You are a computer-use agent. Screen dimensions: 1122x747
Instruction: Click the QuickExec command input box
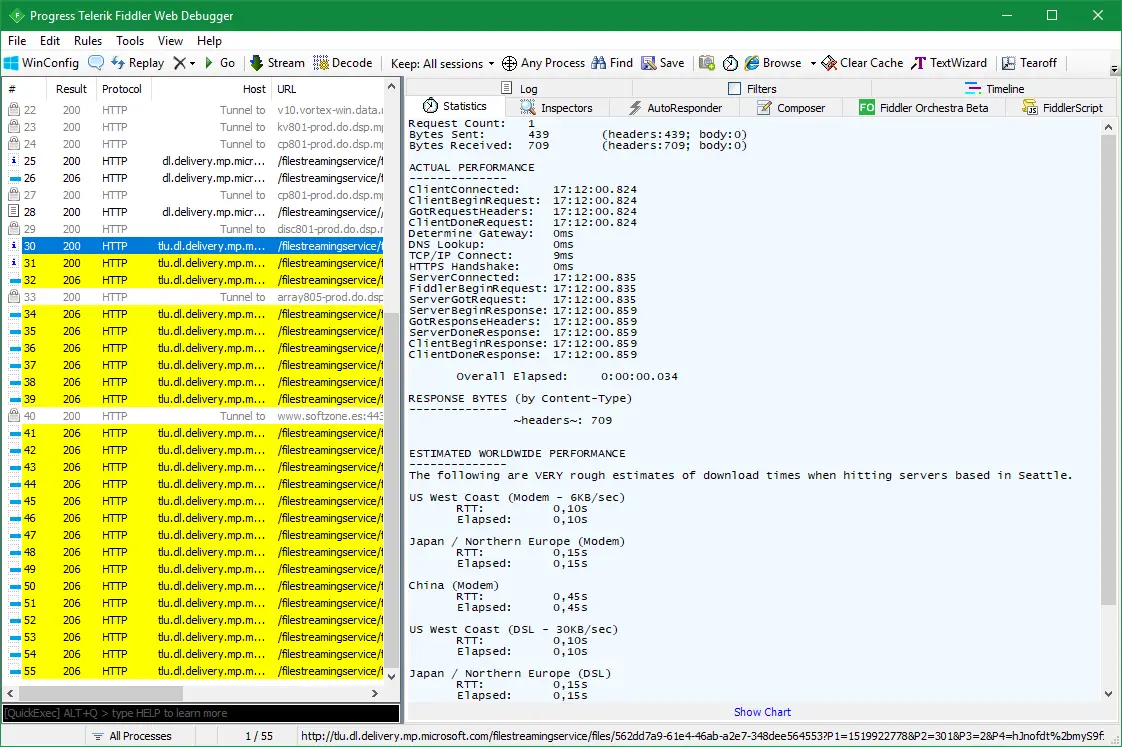pyautogui.click(x=200, y=713)
